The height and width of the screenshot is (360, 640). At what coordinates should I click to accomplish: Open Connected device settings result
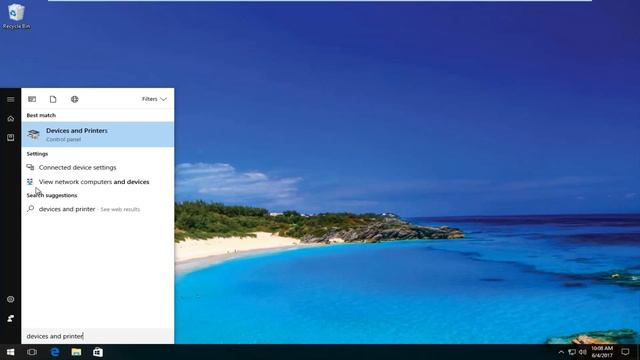tap(98, 167)
